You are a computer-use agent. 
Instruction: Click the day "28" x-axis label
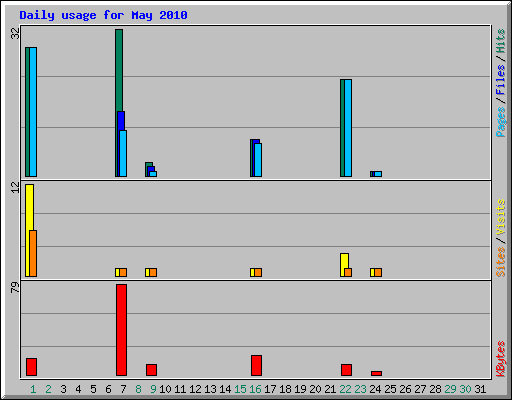click(435, 389)
